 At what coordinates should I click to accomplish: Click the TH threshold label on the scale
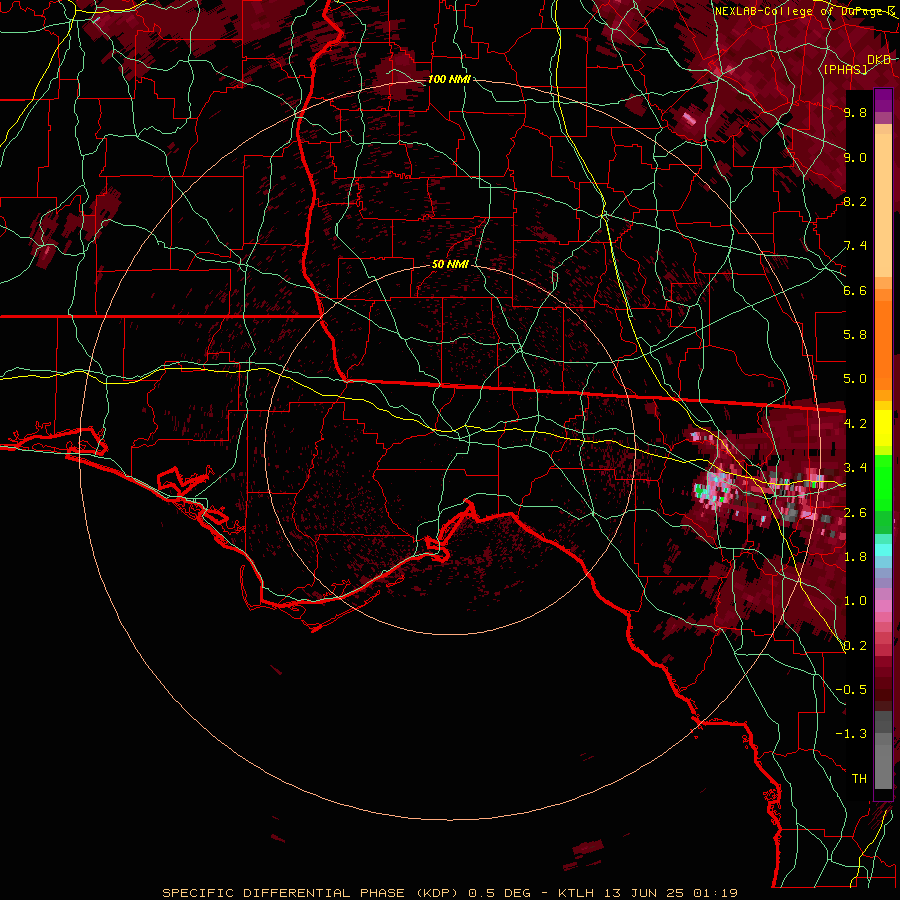point(859,779)
